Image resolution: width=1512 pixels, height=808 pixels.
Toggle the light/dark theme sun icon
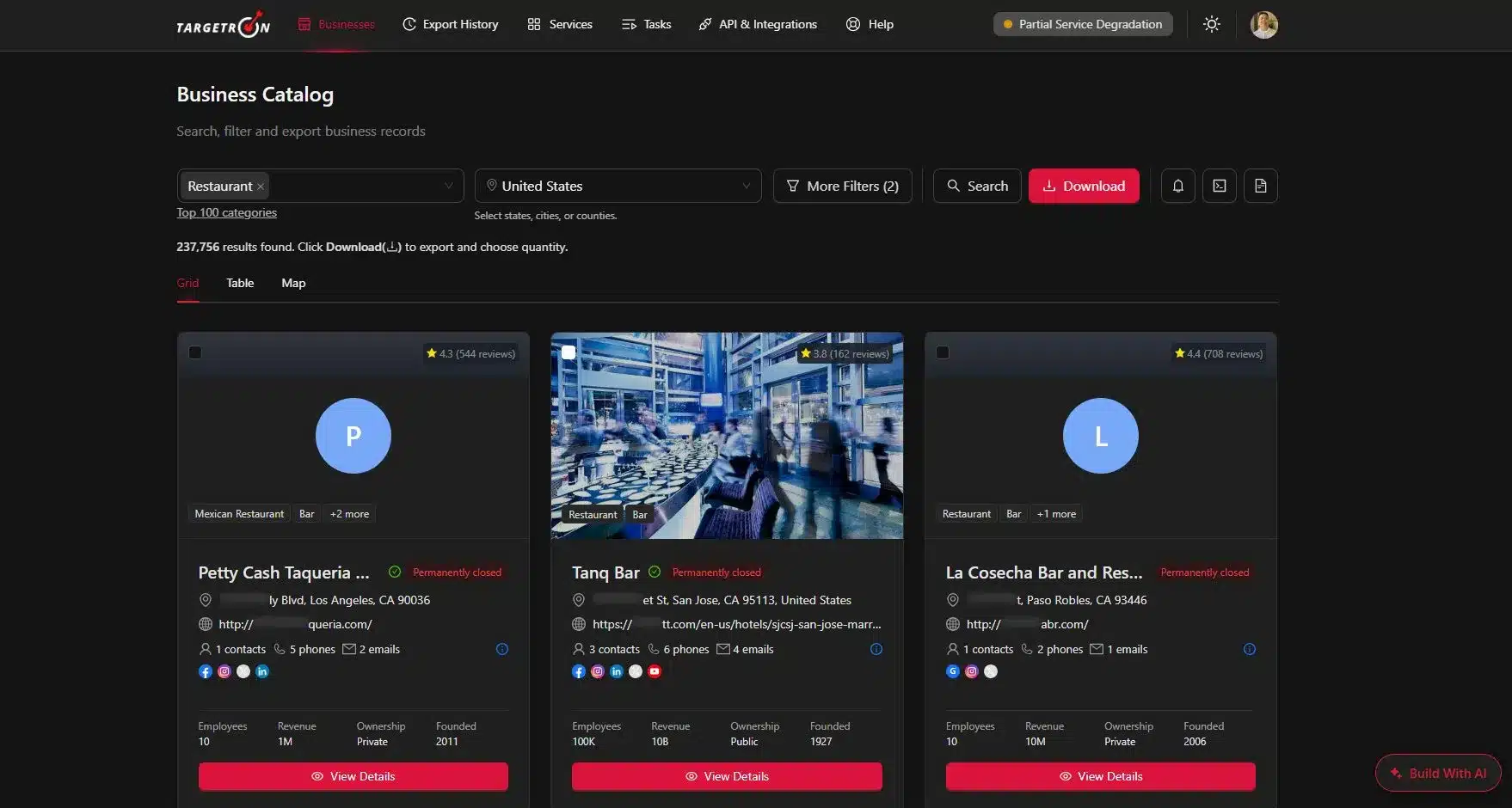tap(1212, 24)
